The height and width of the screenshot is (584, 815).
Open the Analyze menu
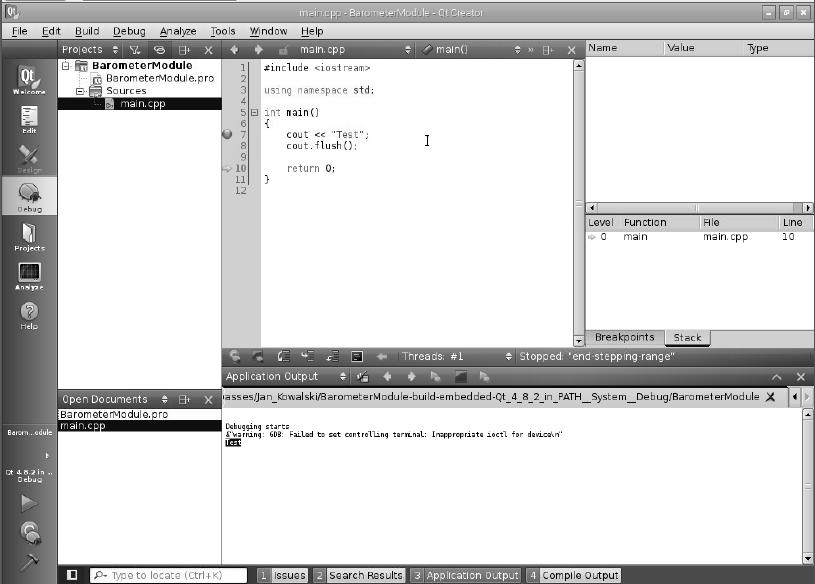(178, 31)
